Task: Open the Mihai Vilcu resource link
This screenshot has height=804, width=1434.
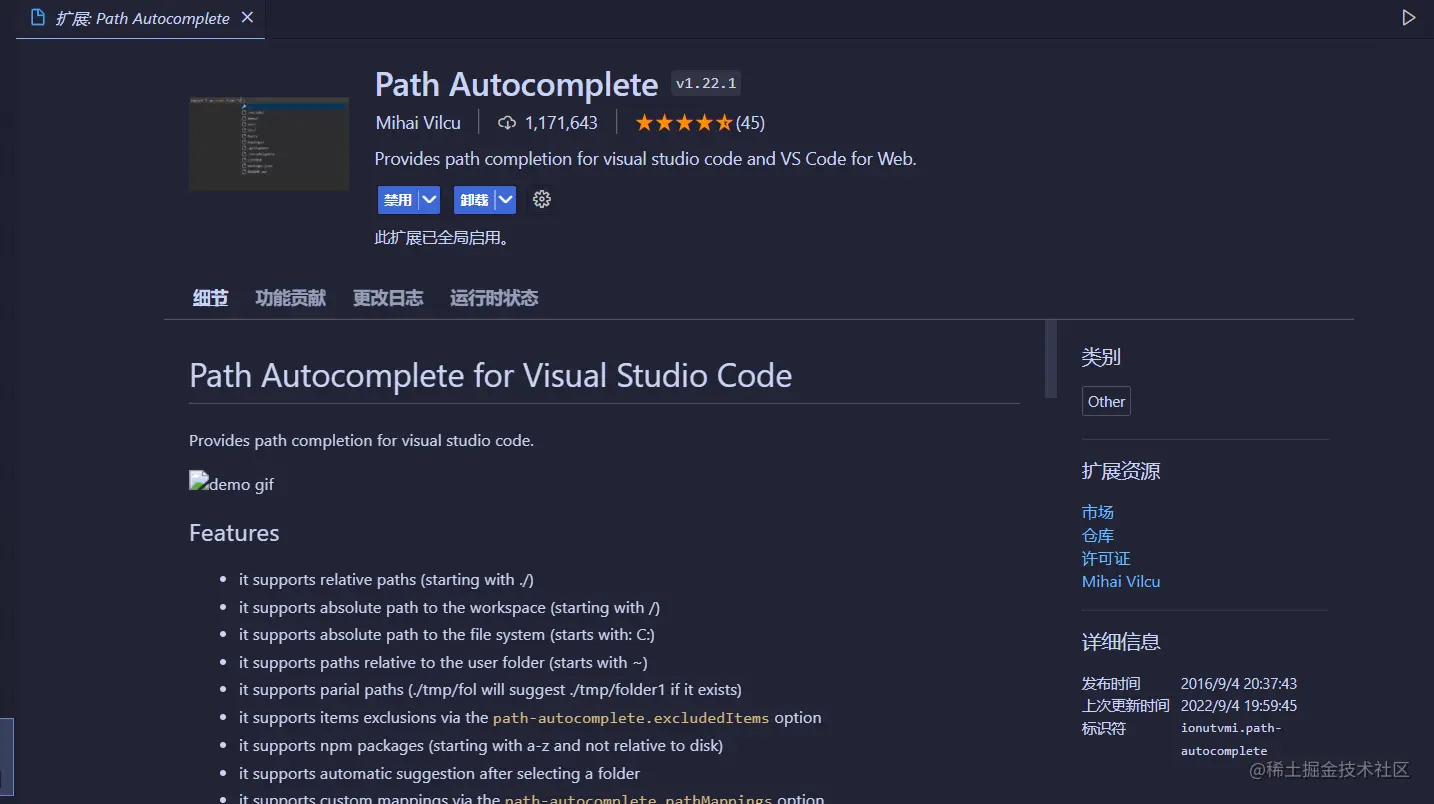Action: (x=1121, y=581)
